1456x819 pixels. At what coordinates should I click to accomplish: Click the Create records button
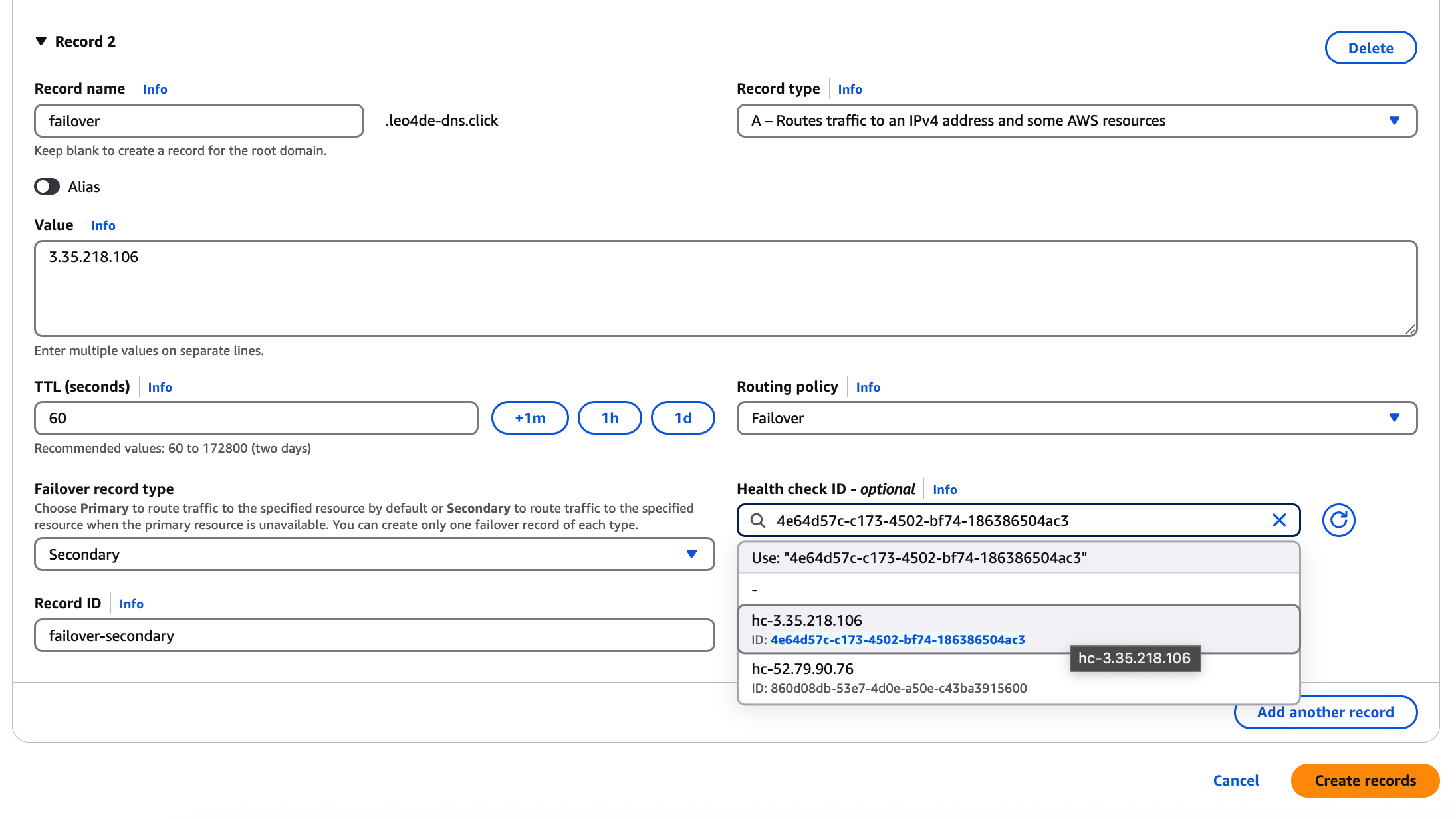pos(1365,780)
